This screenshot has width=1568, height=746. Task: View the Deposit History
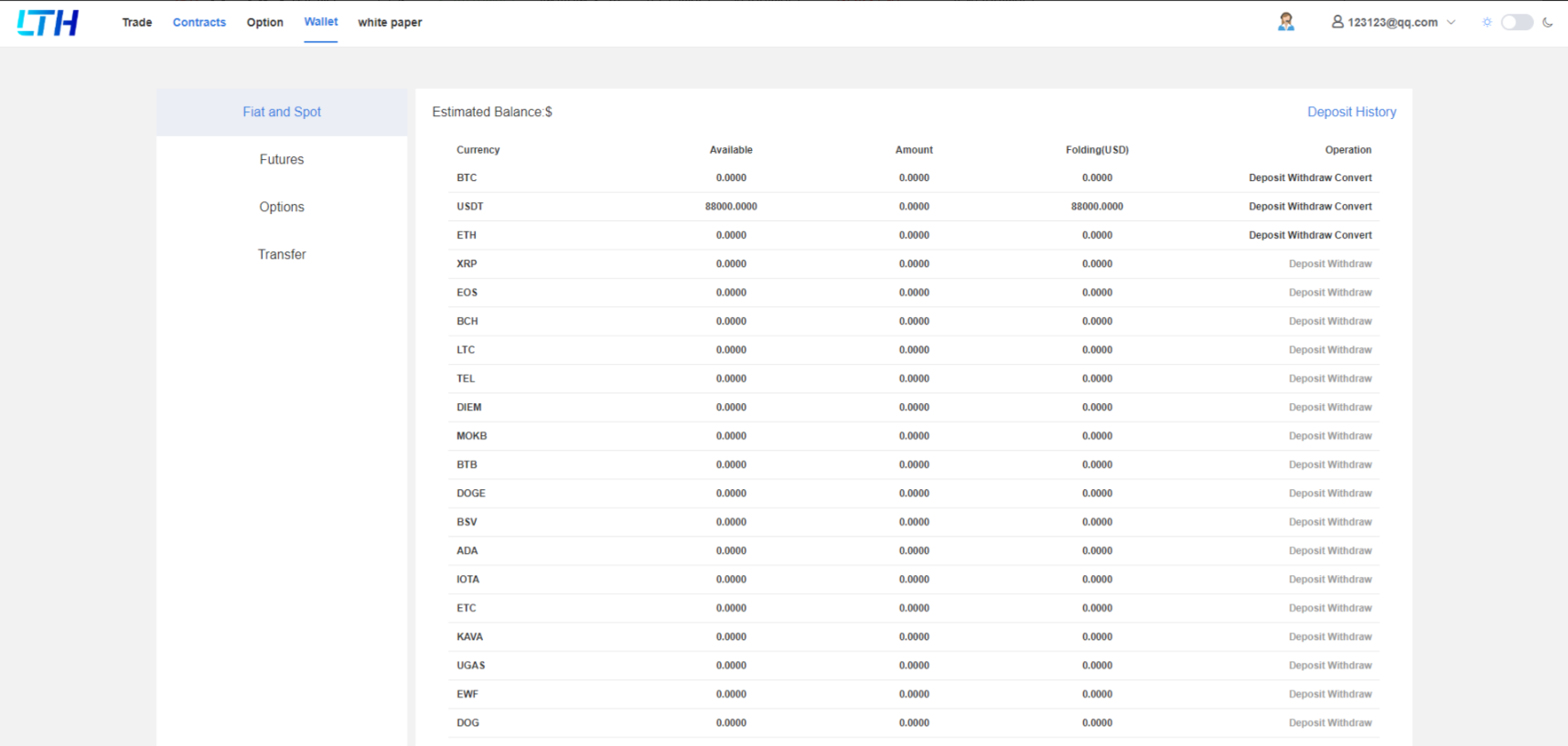point(1351,112)
